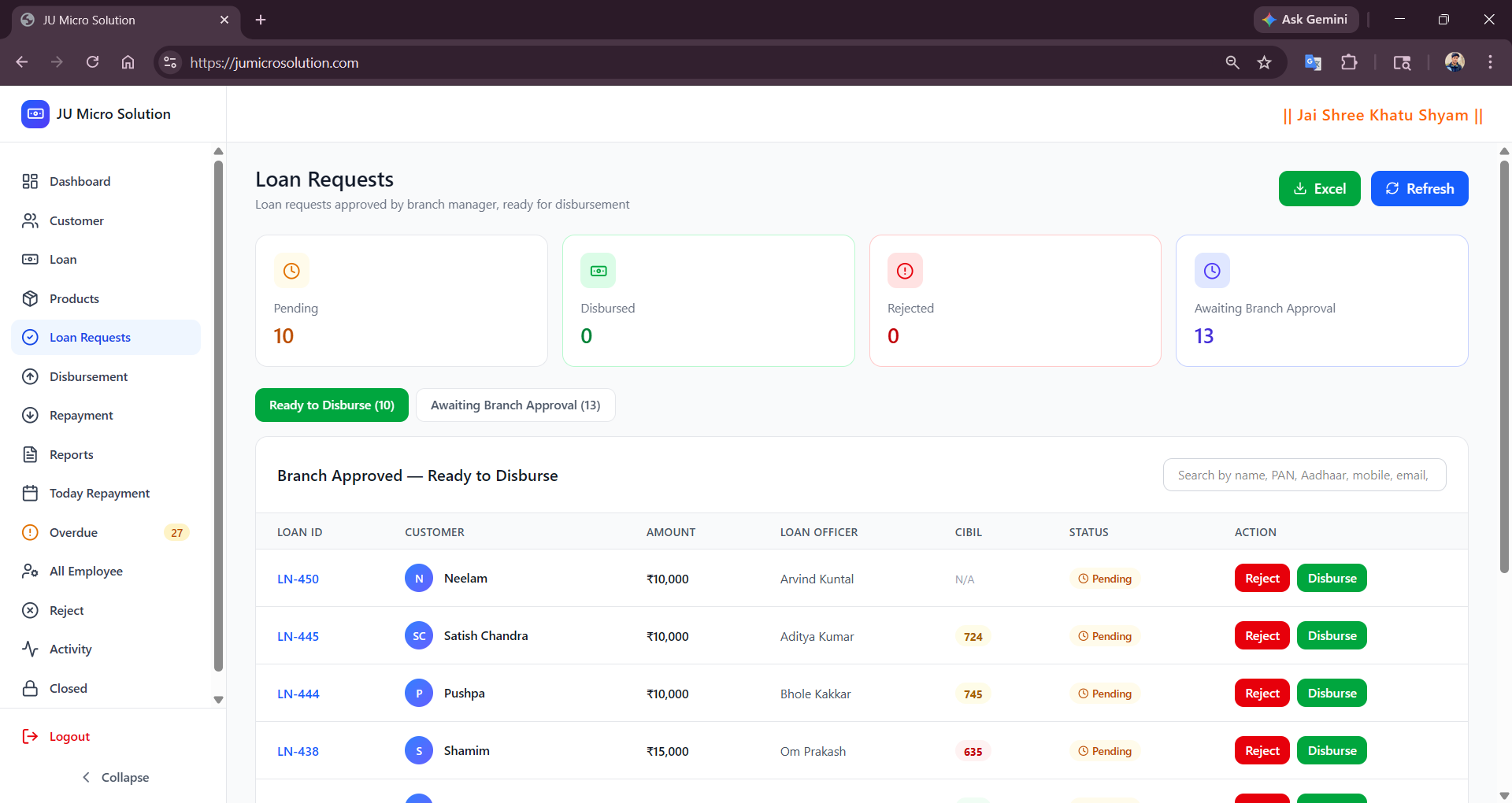Click Shamim's S avatar

coord(419,750)
